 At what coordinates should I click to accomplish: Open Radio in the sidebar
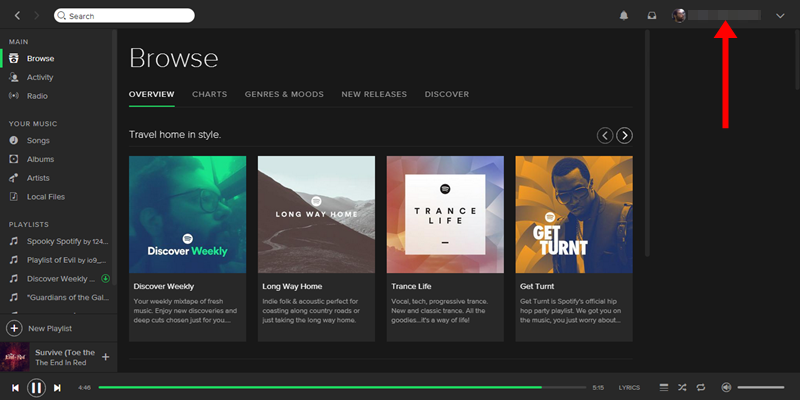37,96
